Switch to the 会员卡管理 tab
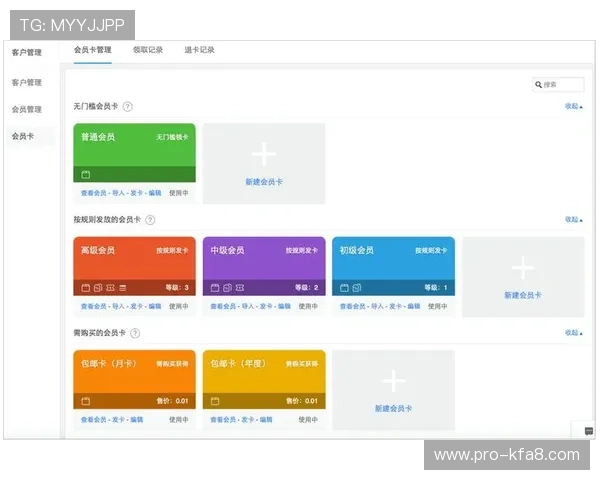The height and width of the screenshot is (480, 600). 93,50
